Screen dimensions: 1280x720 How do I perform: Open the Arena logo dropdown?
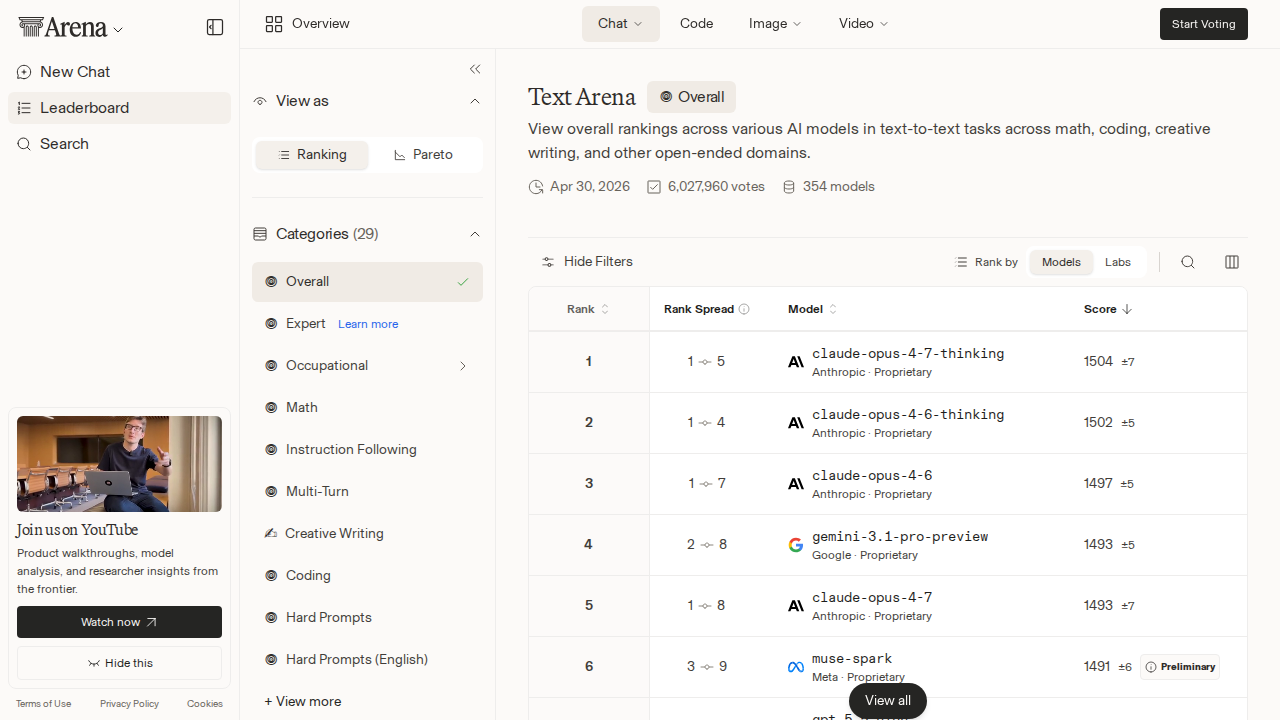[118, 30]
